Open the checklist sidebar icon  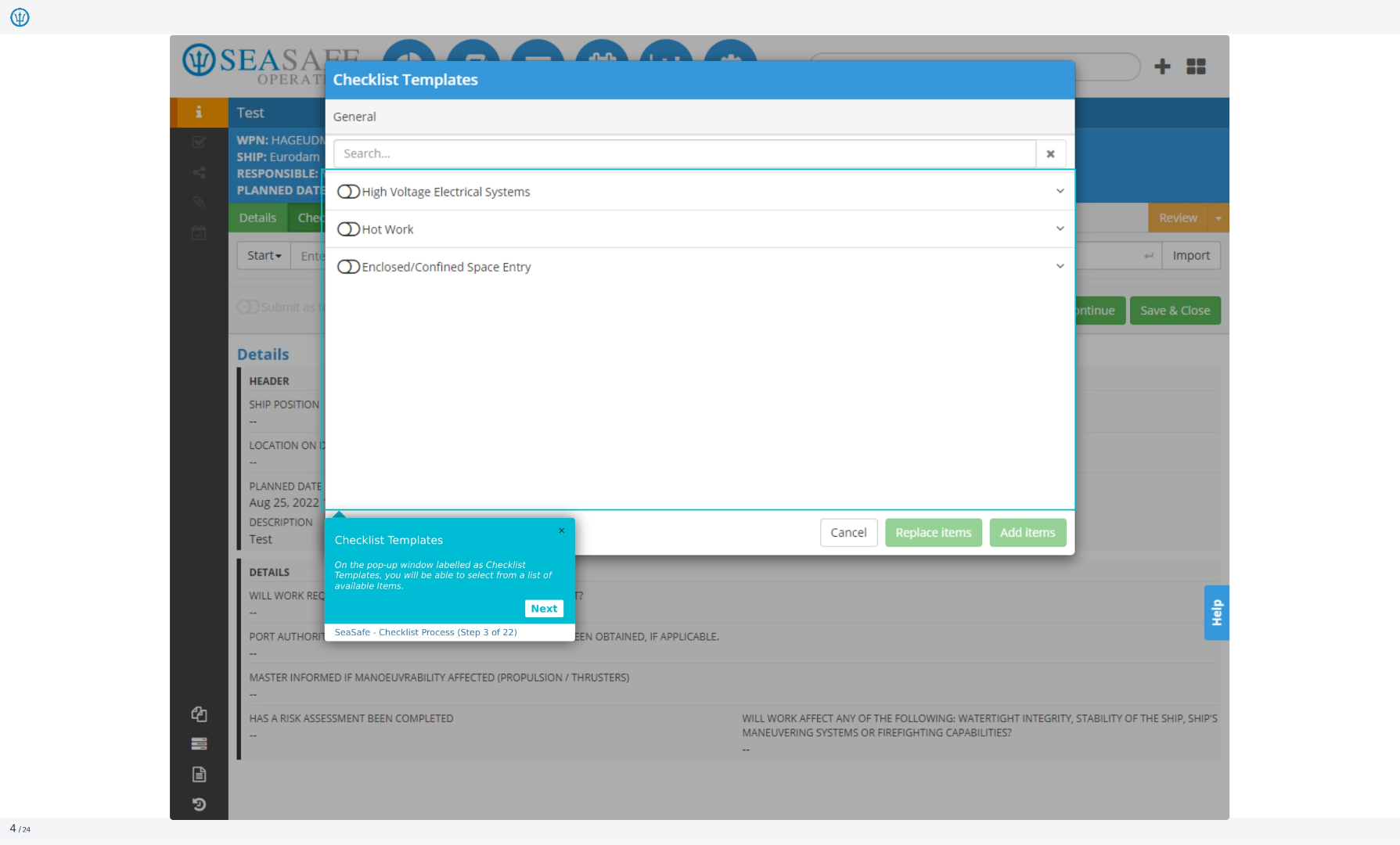click(199, 142)
